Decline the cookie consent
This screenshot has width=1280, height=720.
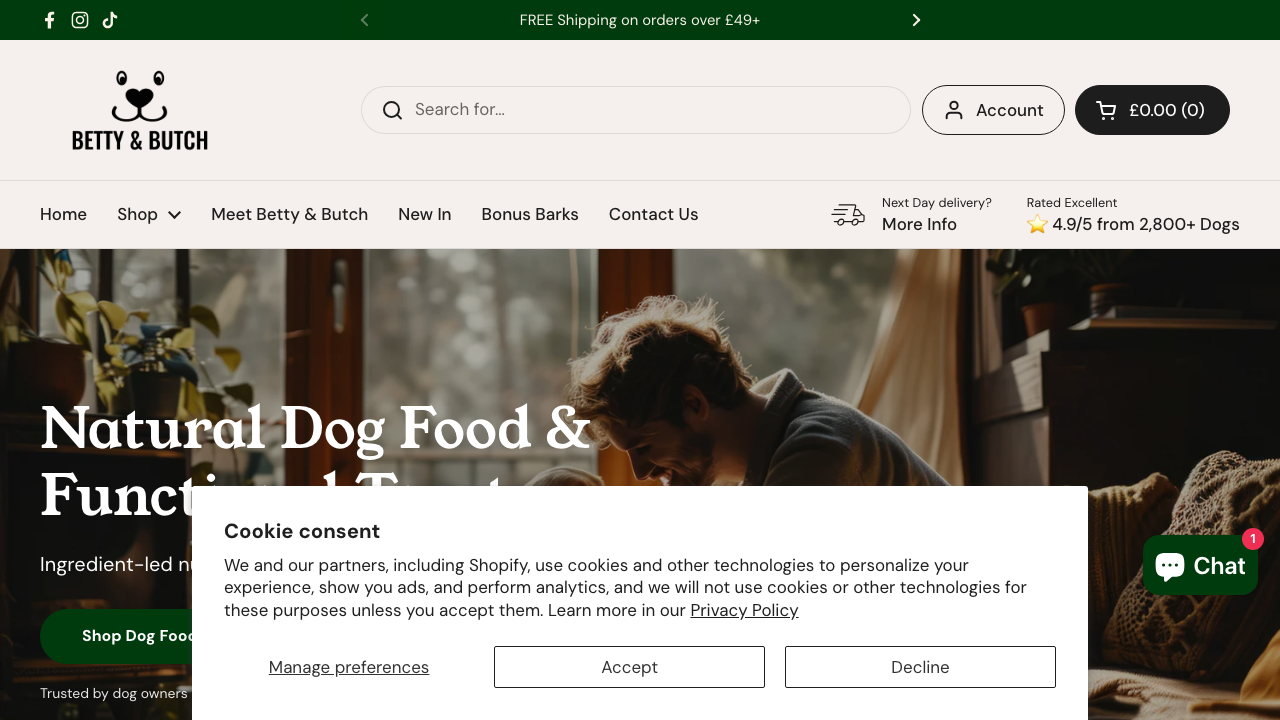point(920,667)
